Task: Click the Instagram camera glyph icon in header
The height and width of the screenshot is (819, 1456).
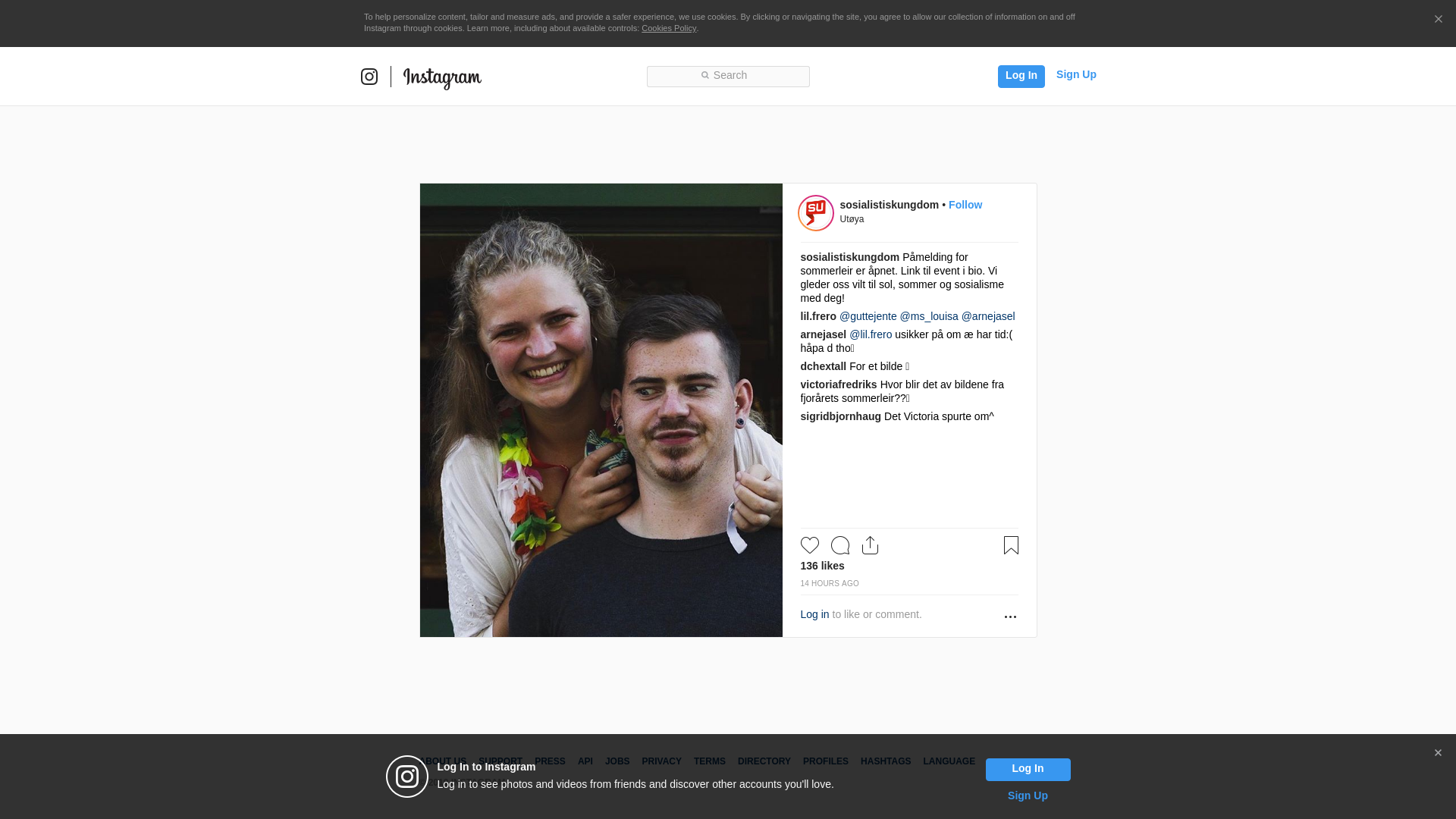Action: 369,77
